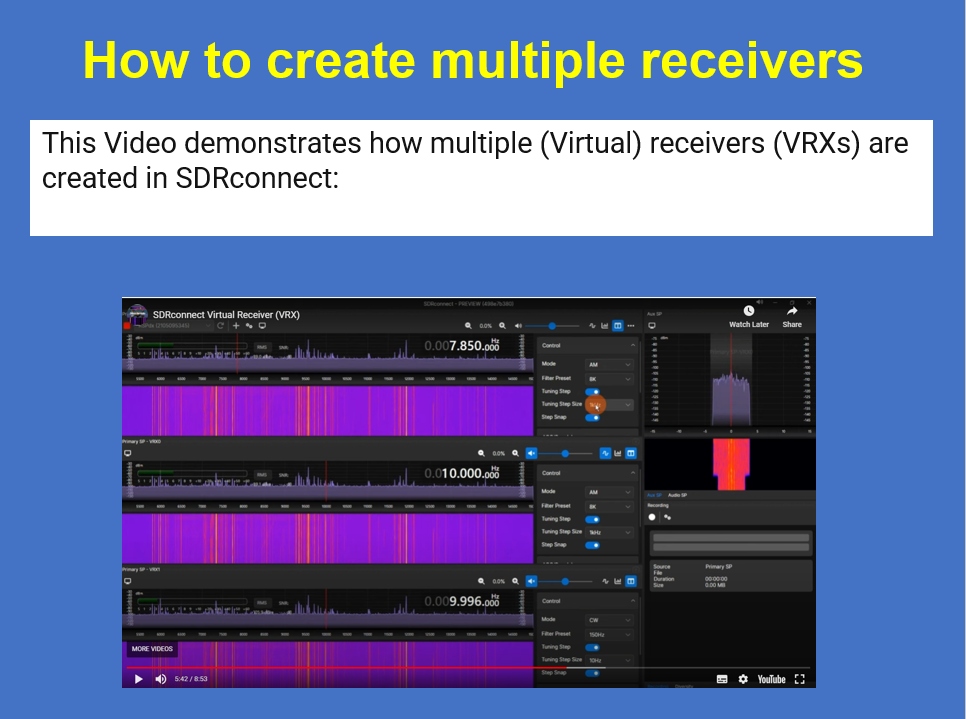Open the 150Hz Filter Preset dropdown
The height and width of the screenshot is (719, 966).
pyautogui.click(x=609, y=635)
